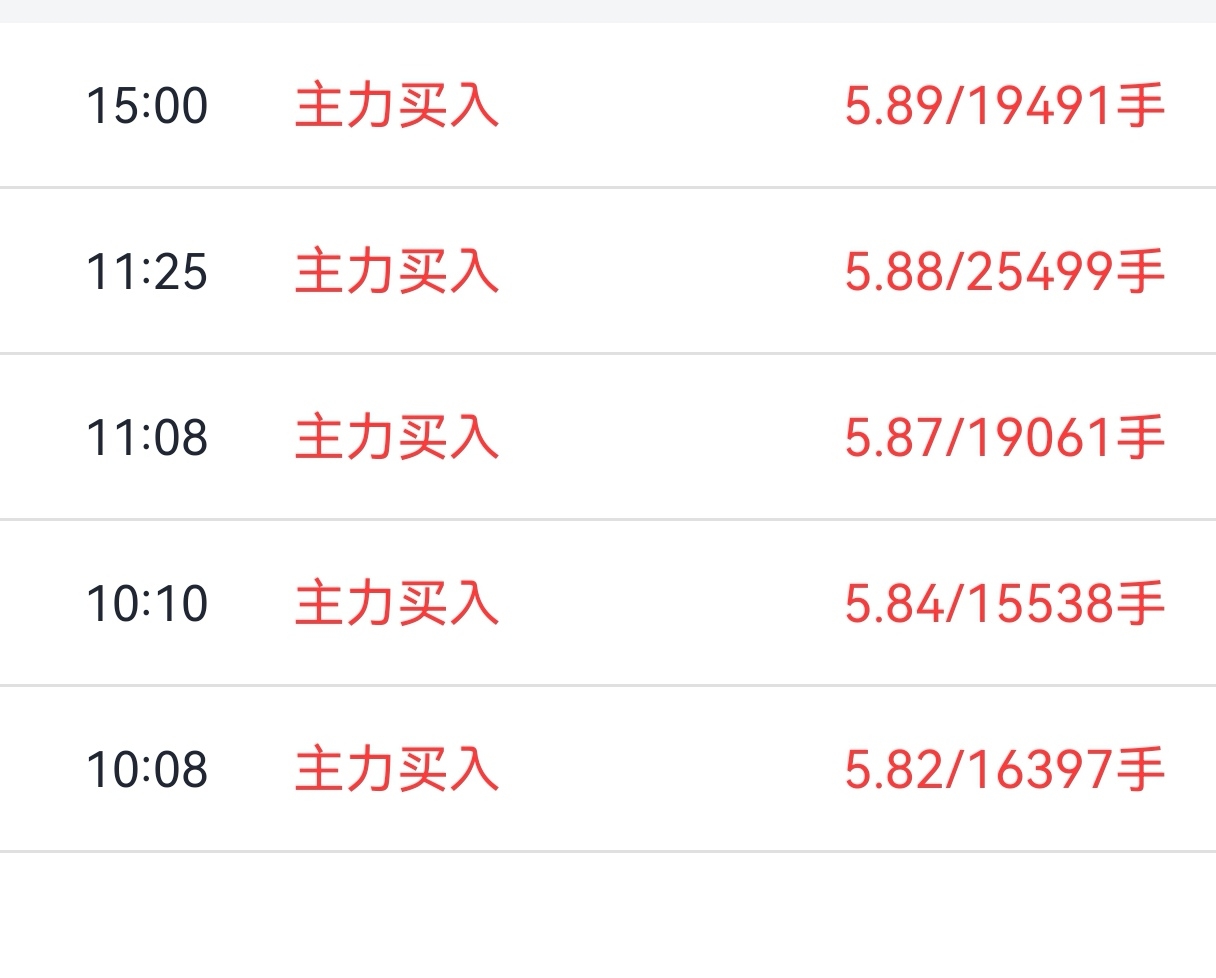Tap the 11:25 timestamp
The image size is (1216, 978).
pyautogui.click(x=147, y=272)
